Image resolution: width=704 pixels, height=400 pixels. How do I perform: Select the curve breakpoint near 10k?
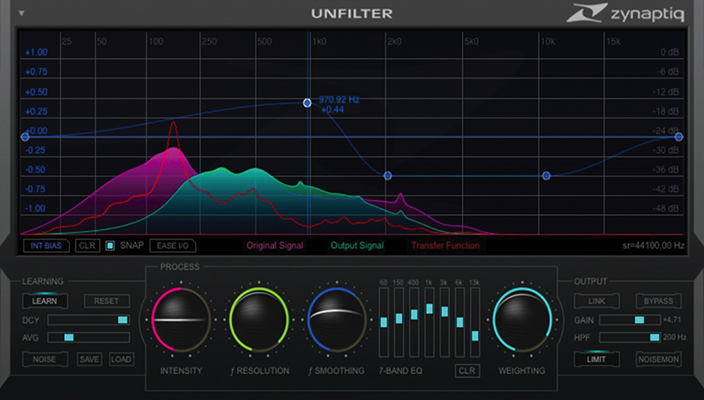tap(546, 175)
